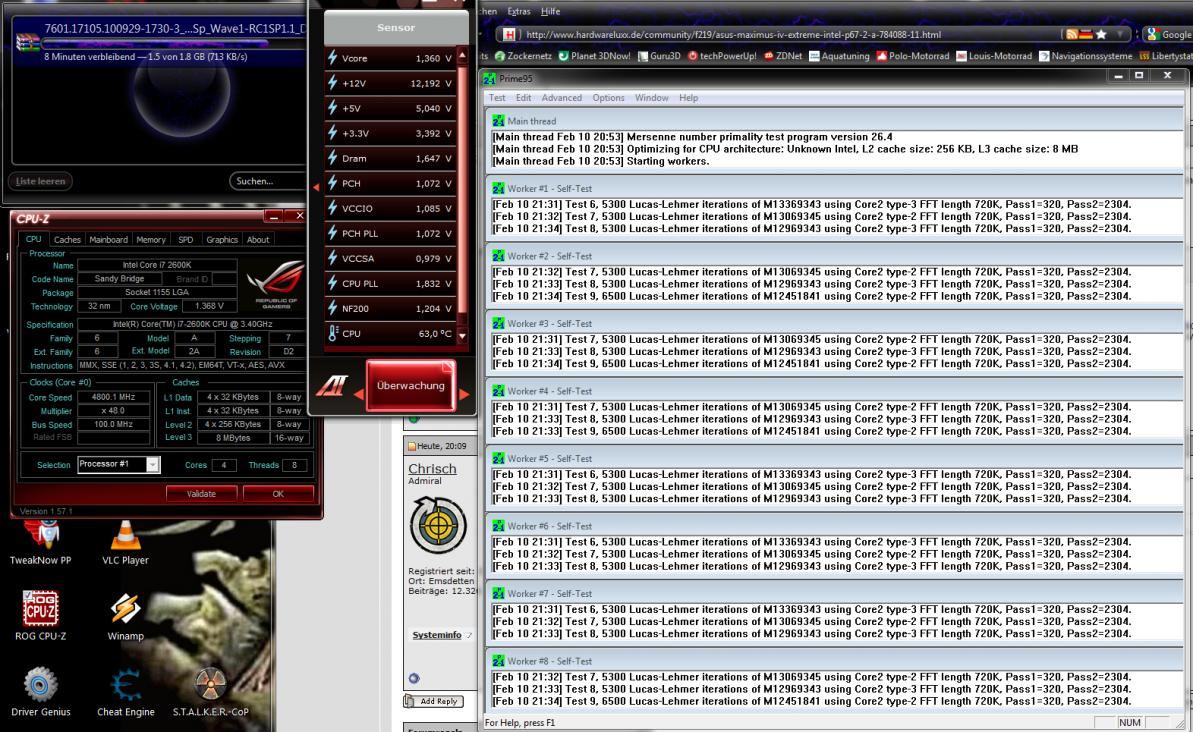The height and width of the screenshot is (732, 1193).
Task: Open the Window menu in Prime95
Action: click(652, 97)
